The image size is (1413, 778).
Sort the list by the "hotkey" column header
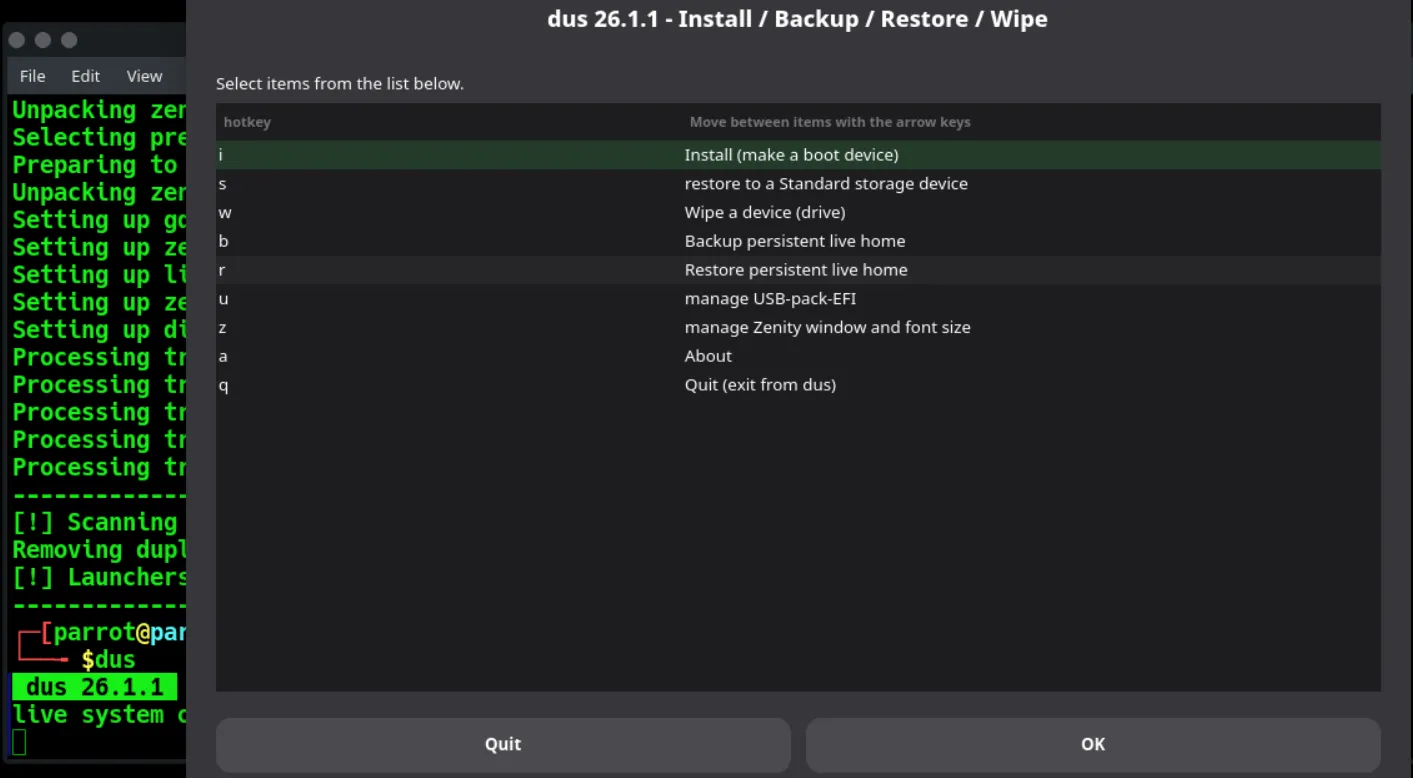(x=247, y=122)
